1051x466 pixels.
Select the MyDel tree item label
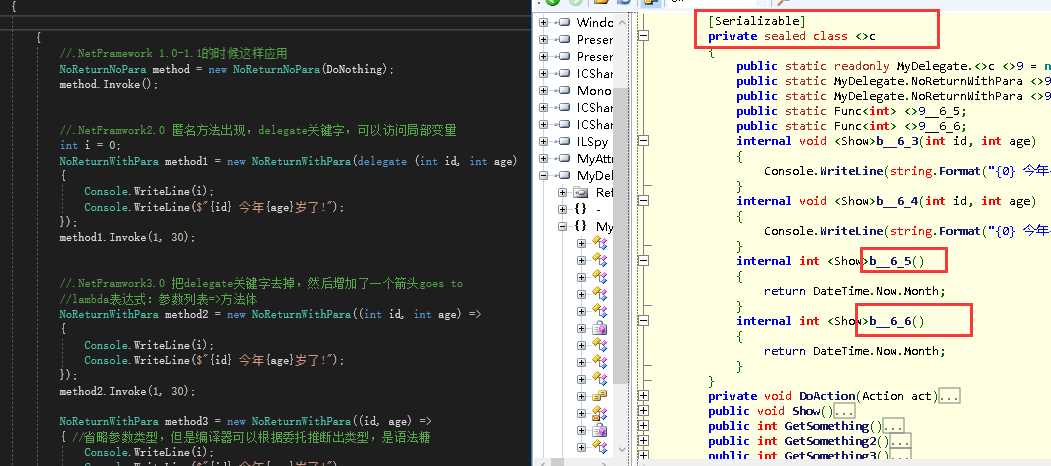click(x=595, y=176)
